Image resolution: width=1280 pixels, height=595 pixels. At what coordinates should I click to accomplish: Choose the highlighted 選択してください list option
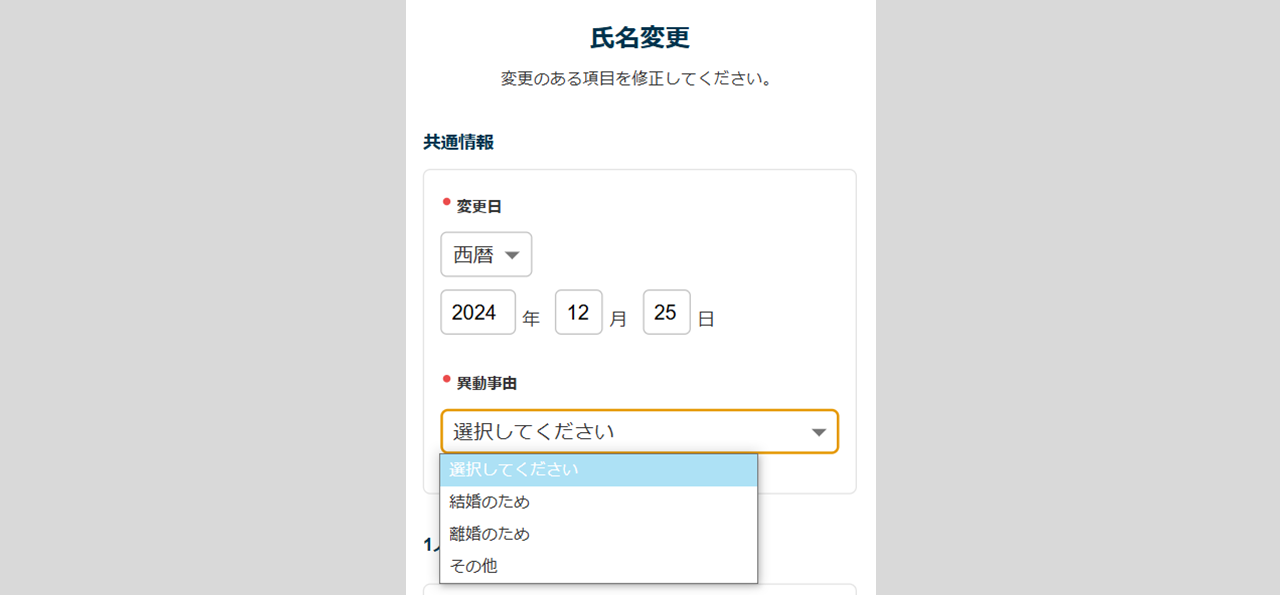[x=599, y=470]
